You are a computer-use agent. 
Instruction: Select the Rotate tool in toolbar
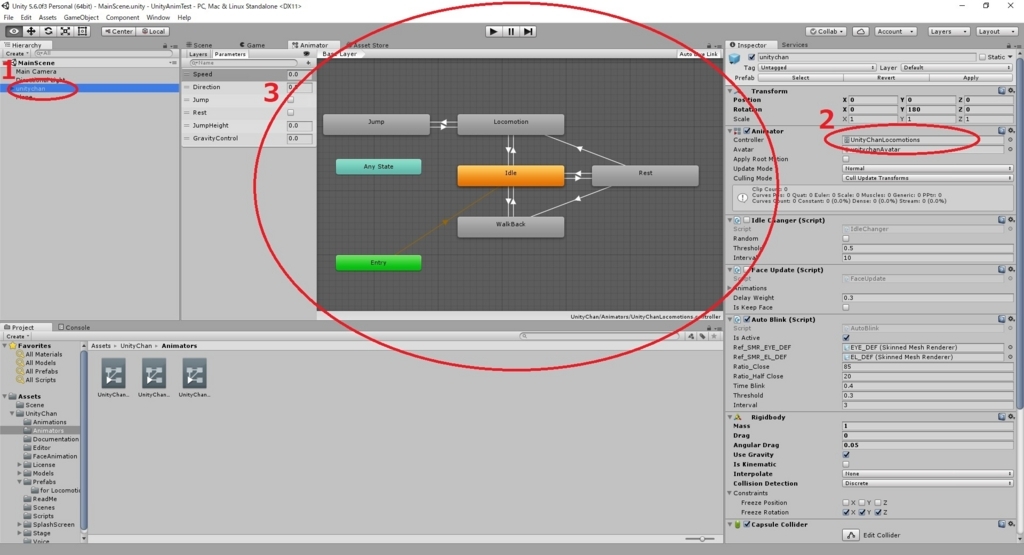click(x=48, y=31)
